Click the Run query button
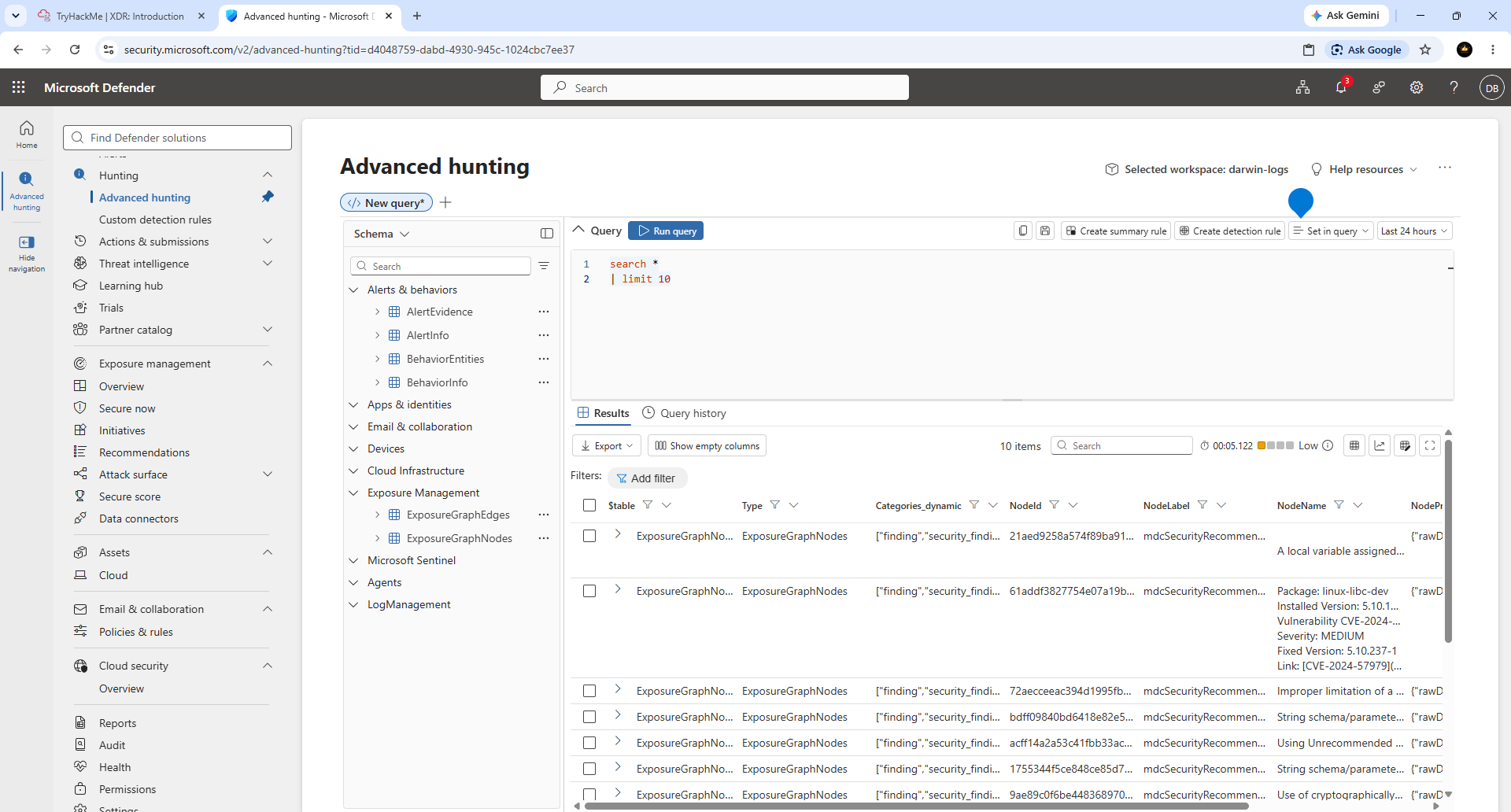Viewport: 1511px width, 812px height. pyautogui.click(x=666, y=231)
